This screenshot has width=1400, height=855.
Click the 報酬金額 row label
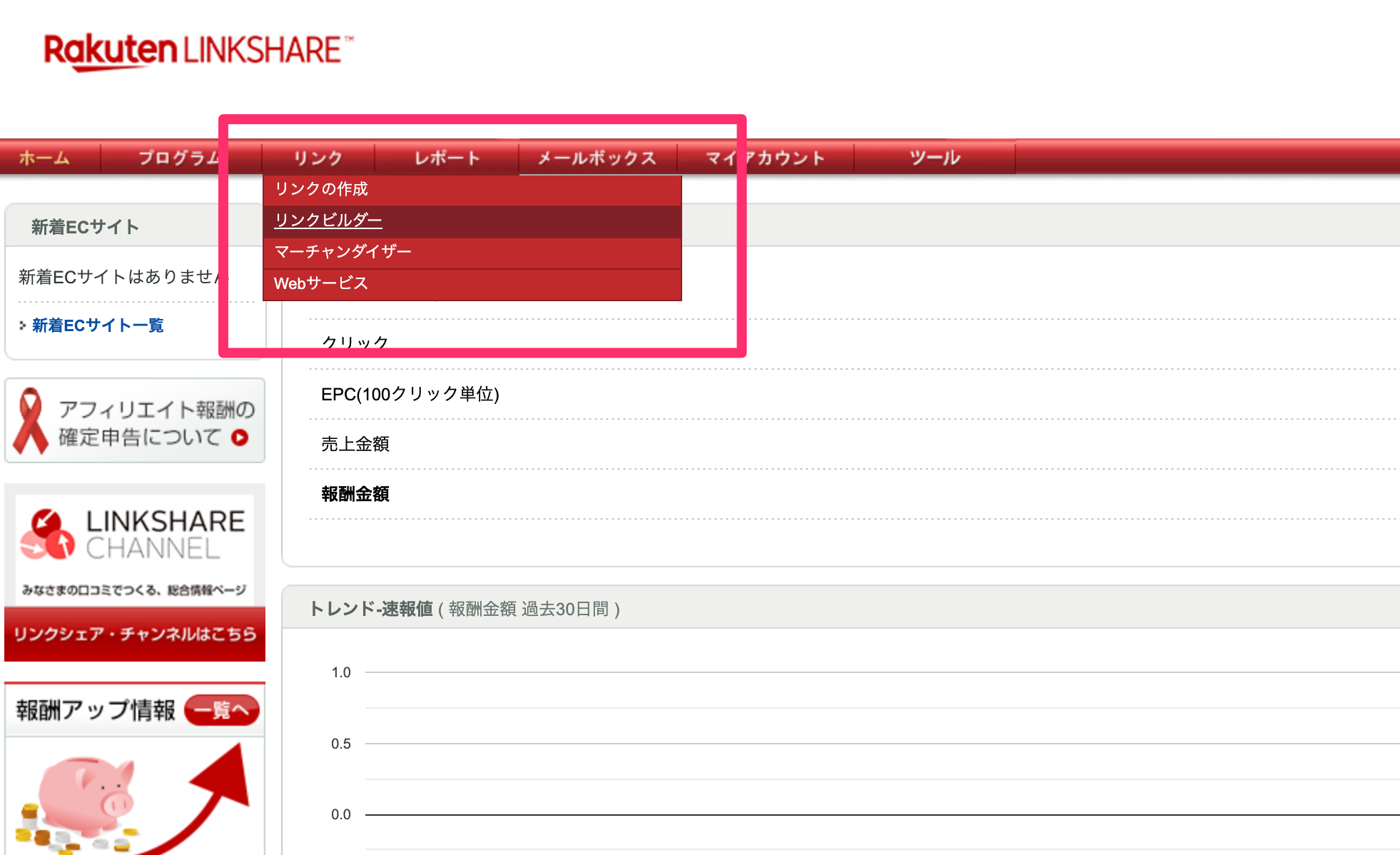tap(355, 494)
